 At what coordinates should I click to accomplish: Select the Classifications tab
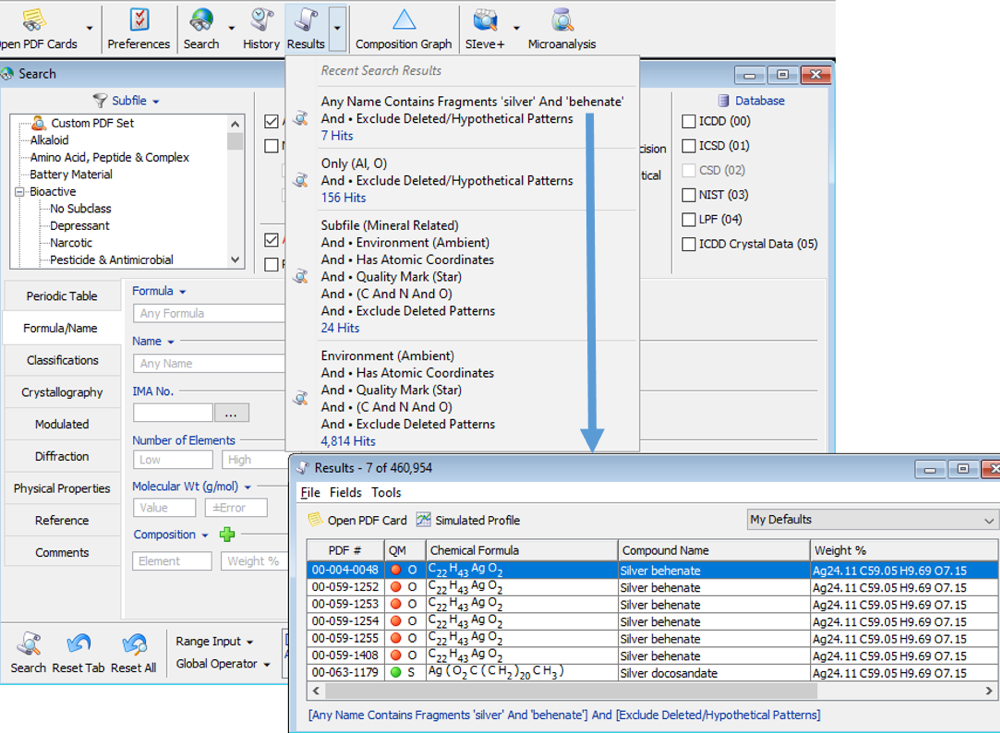(62, 360)
